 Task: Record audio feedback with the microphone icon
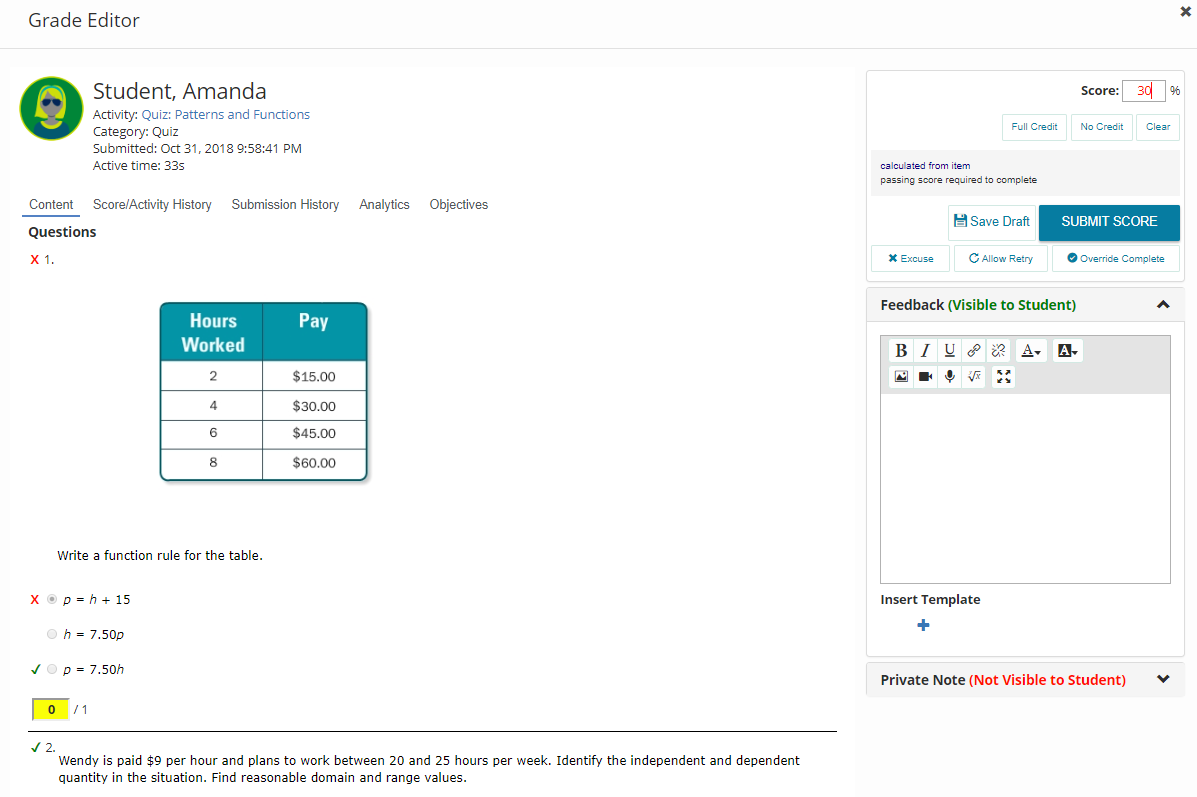[x=949, y=376]
